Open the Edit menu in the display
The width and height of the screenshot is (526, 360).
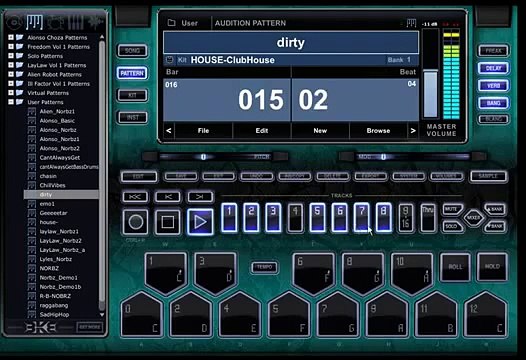[262, 131]
